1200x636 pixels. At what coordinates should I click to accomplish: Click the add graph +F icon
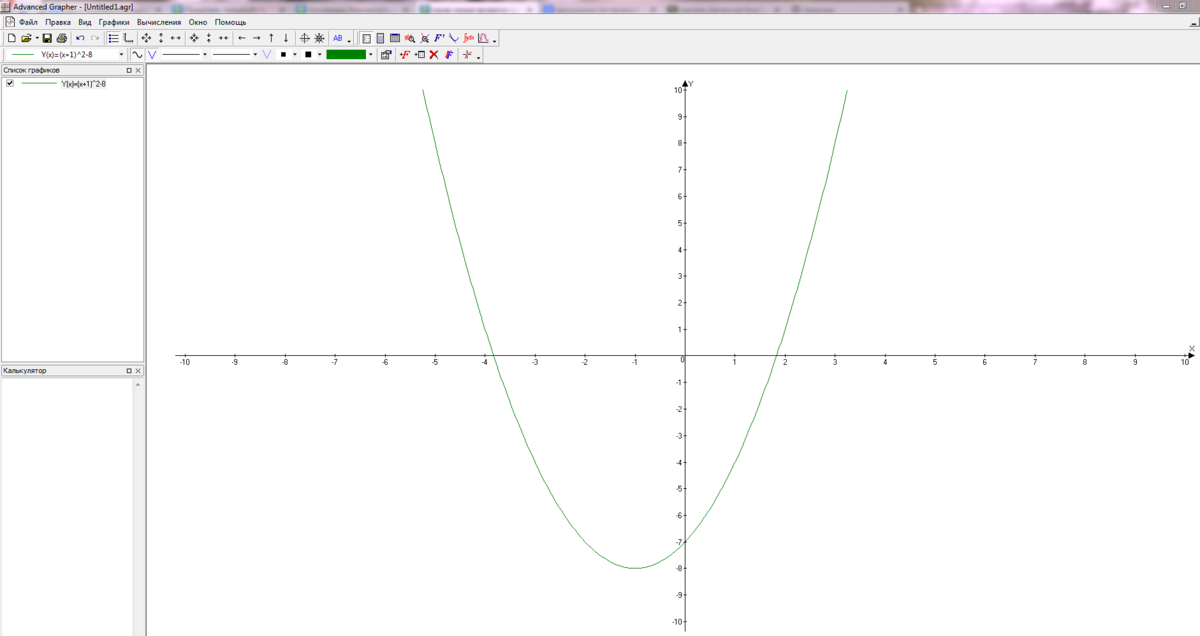click(404, 55)
